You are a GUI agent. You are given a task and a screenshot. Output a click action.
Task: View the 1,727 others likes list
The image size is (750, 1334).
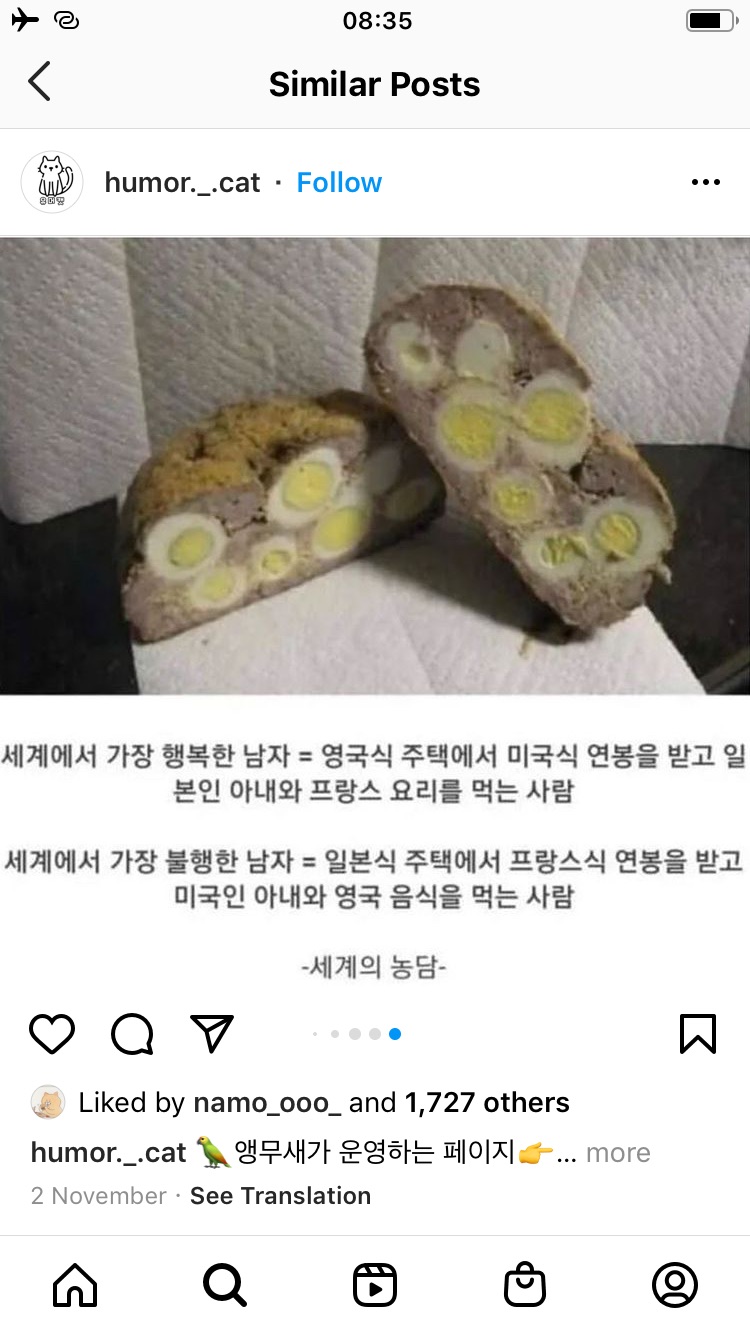tap(487, 1103)
